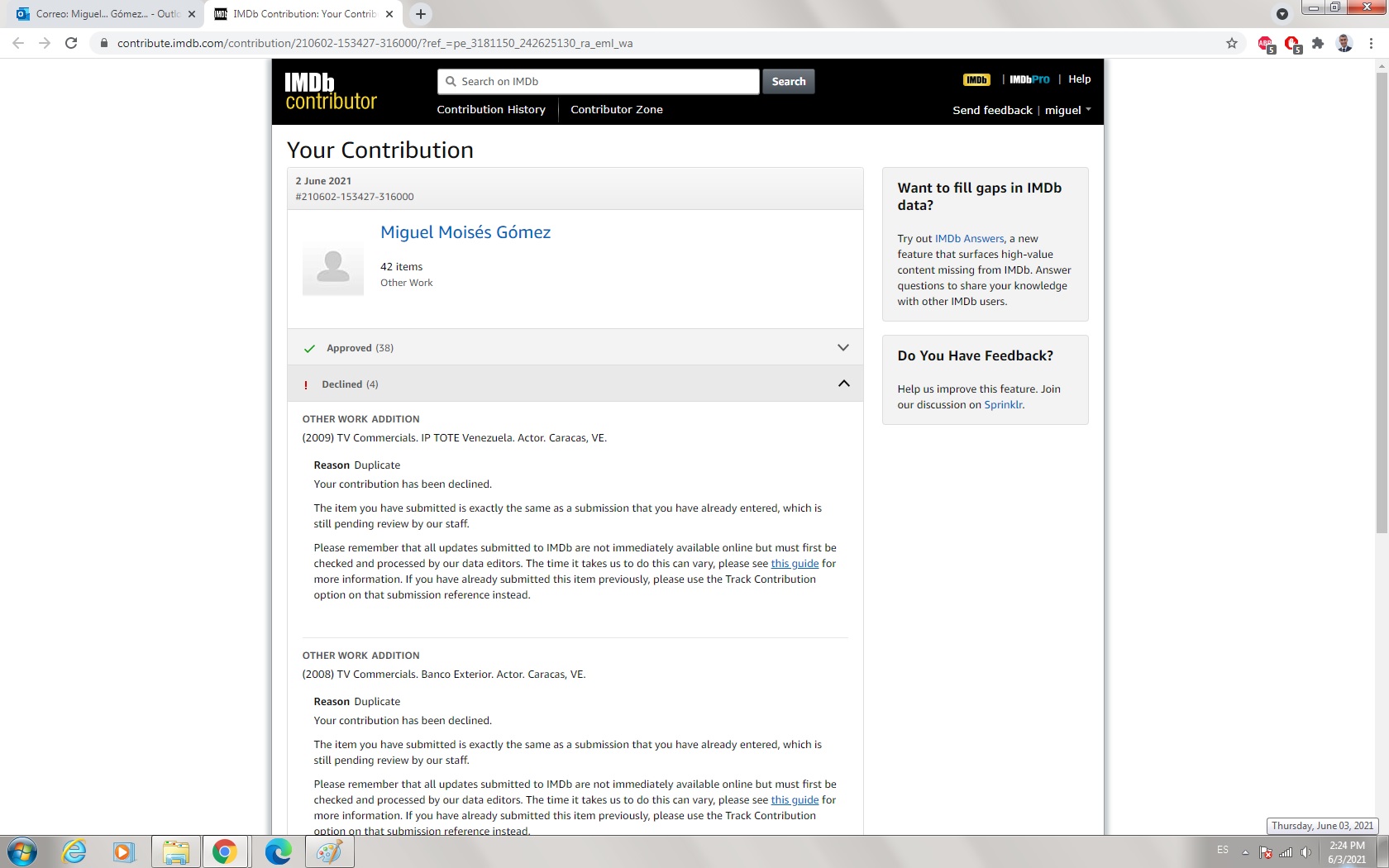The height and width of the screenshot is (868, 1389).
Task: Open the IMDbPro link icon
Action: (x=1029, y=80)
